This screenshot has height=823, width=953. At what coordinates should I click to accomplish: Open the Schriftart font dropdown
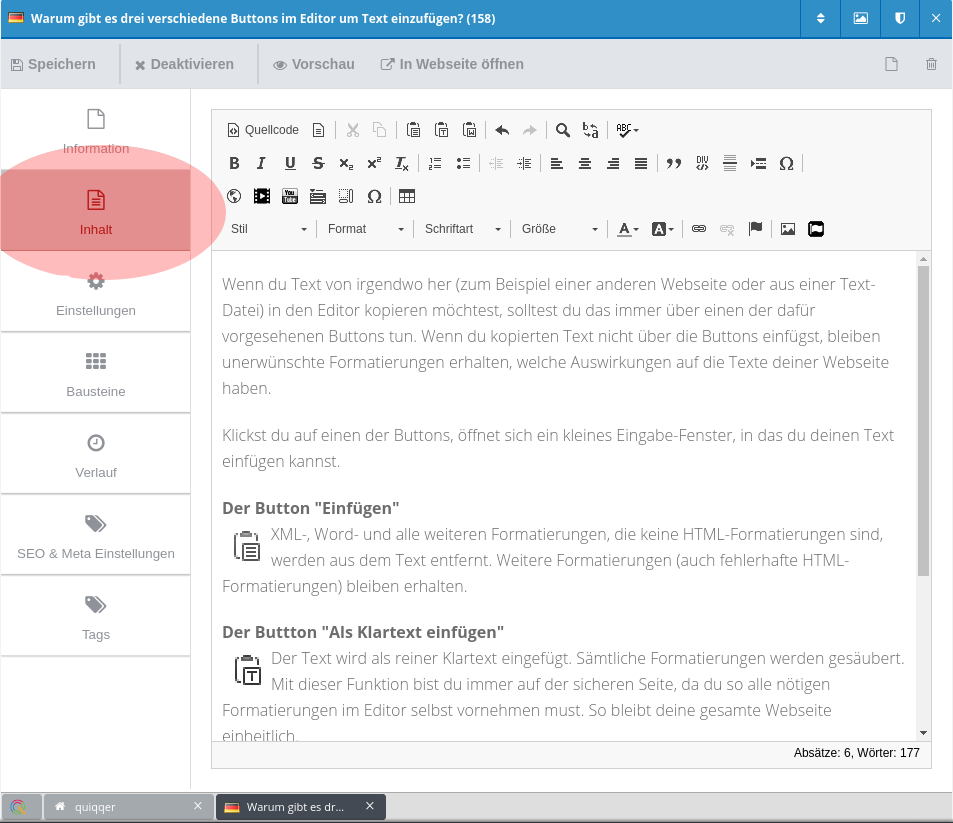463,229
